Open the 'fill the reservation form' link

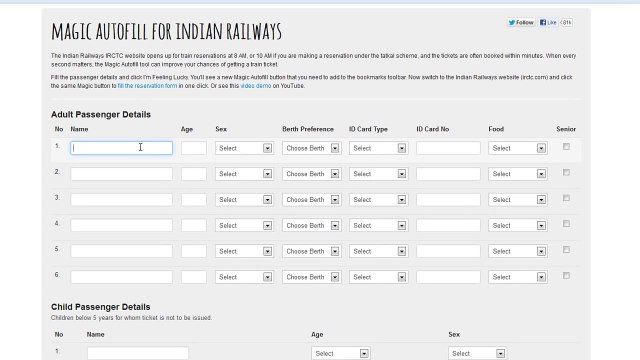pos(147,86)
